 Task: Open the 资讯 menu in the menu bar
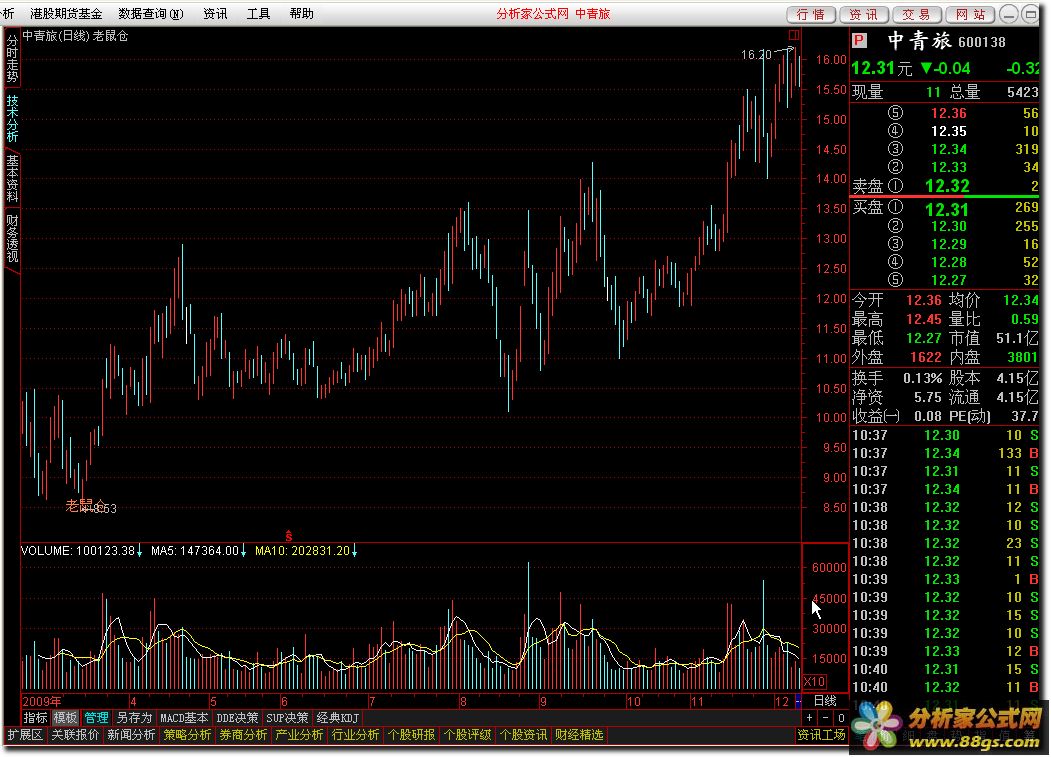(x=215, y=13)
